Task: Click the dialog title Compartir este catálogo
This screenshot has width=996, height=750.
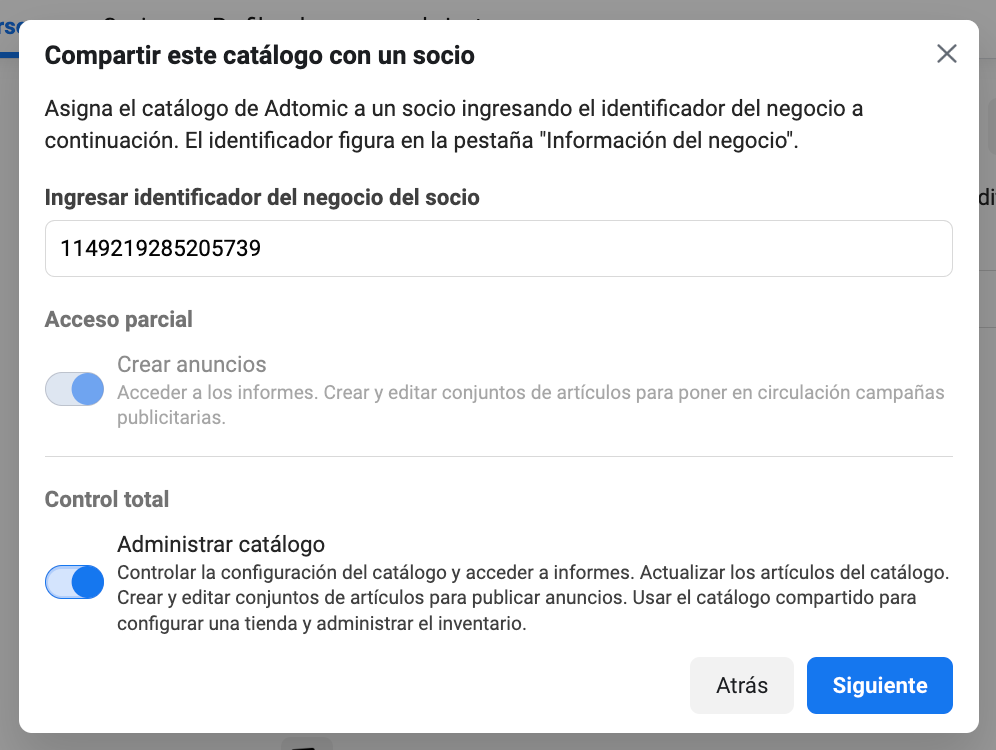Action: pyautogui.click(x=259, y=55)
